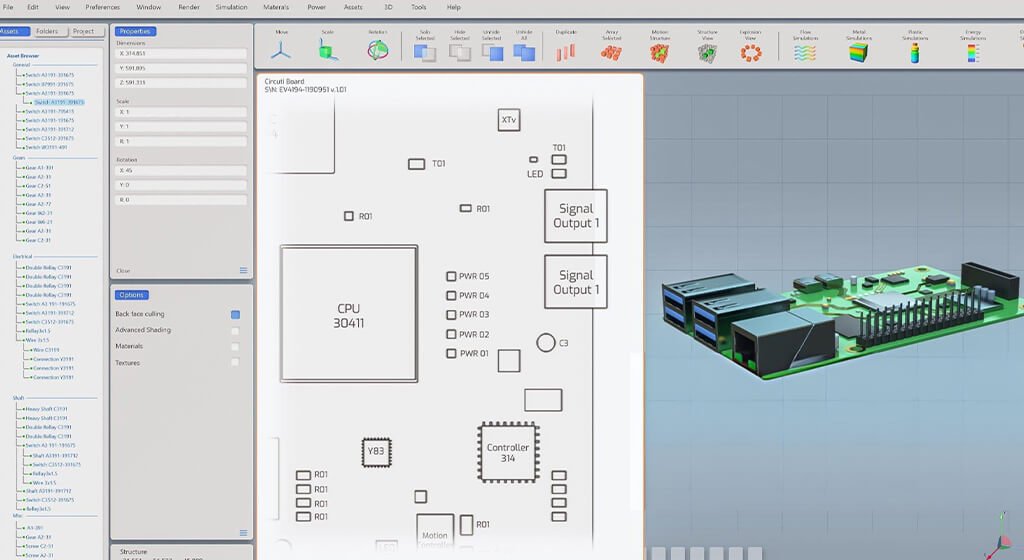Screen dimensions: 1024x560
Task: Open the Edit menu
Action: 33,7
